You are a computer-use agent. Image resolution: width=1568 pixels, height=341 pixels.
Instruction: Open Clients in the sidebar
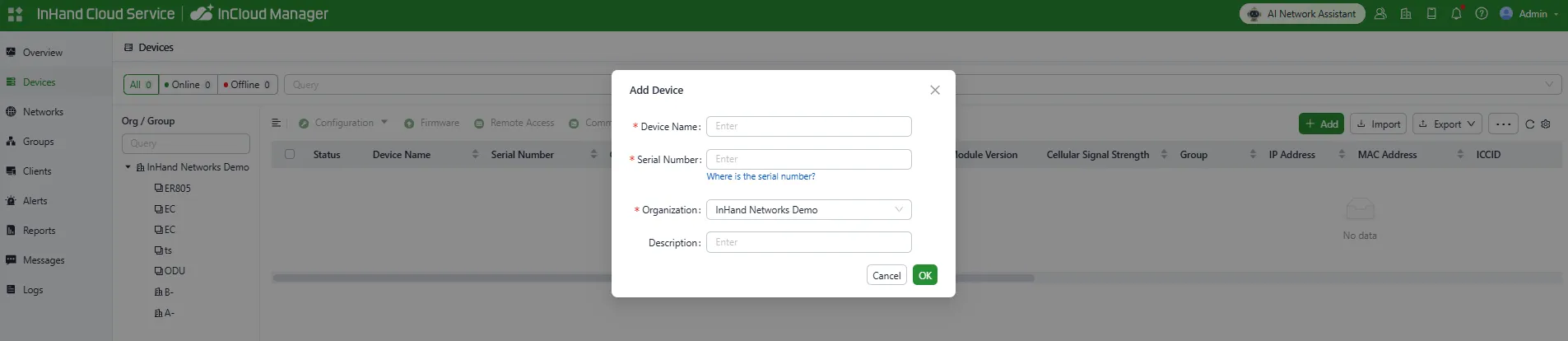pos(37,171)
